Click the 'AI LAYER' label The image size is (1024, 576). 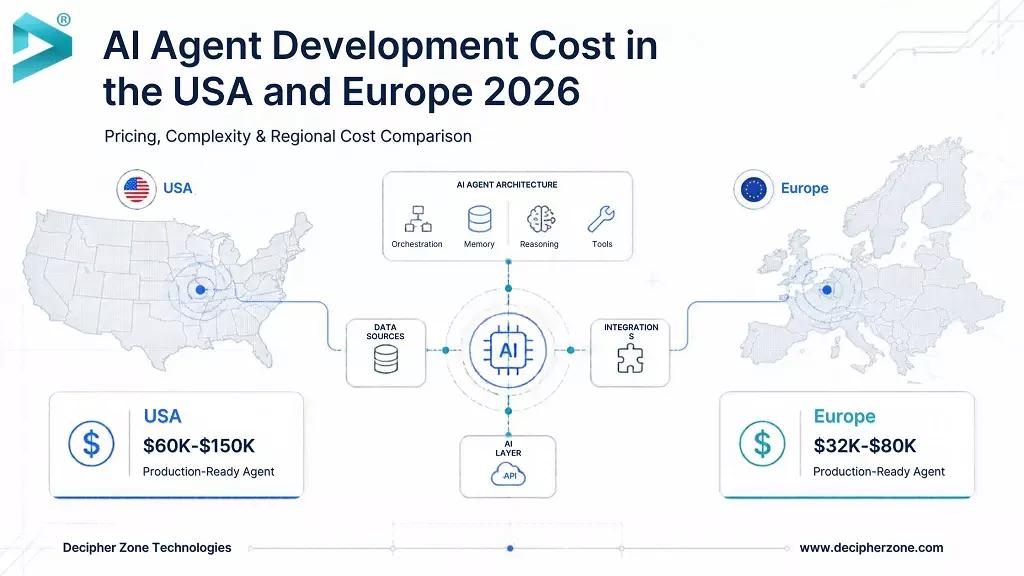coord(508,448)
